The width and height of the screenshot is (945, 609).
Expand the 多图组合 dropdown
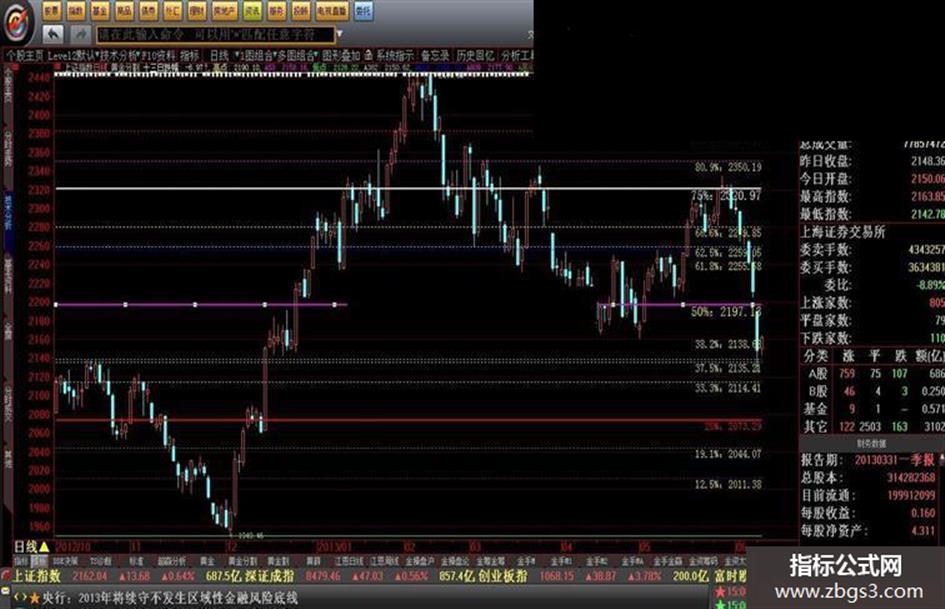pos(297,55)
